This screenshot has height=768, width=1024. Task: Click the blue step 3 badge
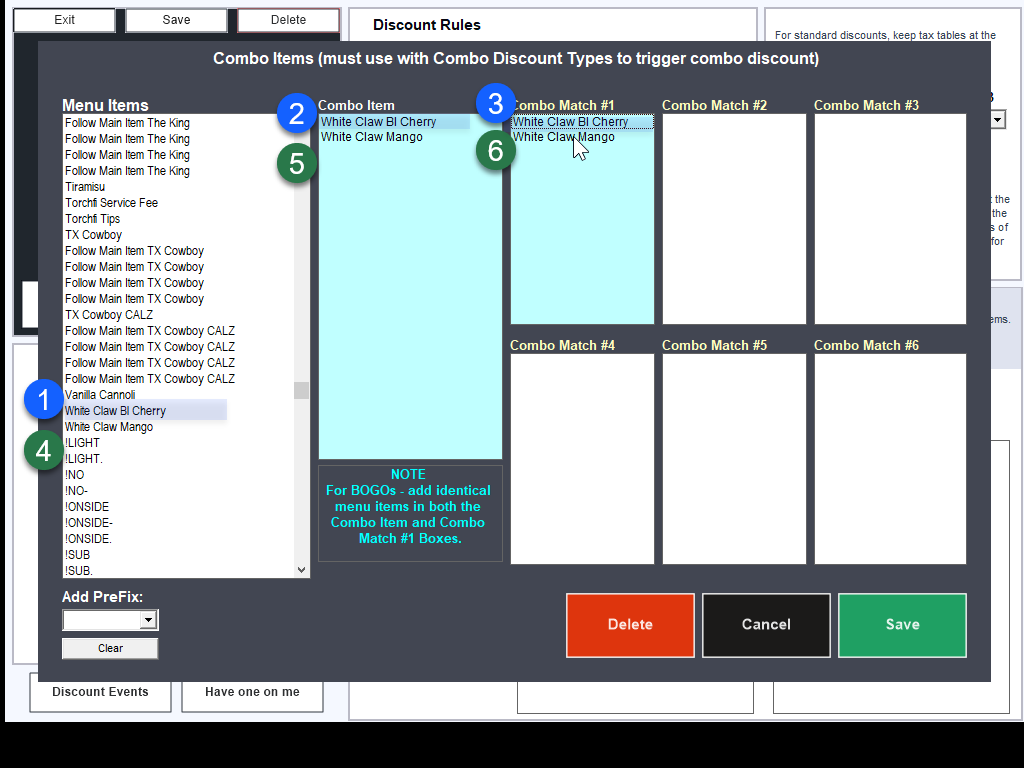point(495,103)
